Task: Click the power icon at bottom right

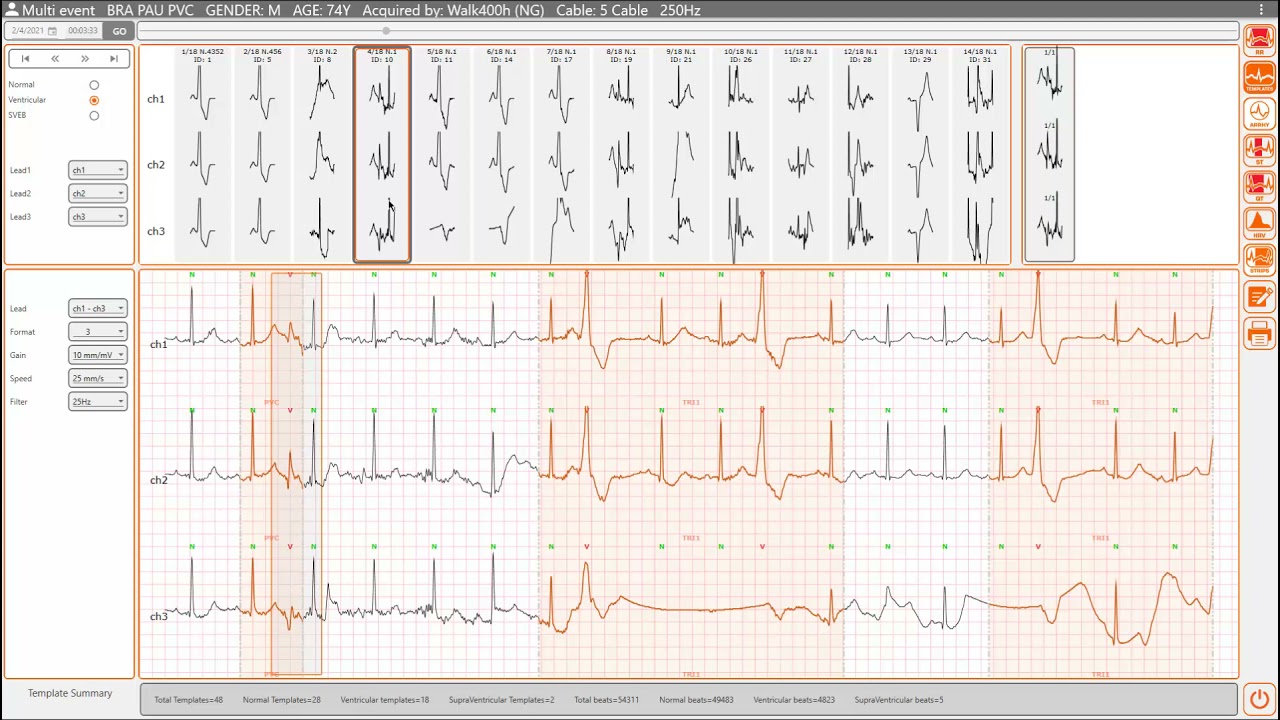Action: [1259, 698]
